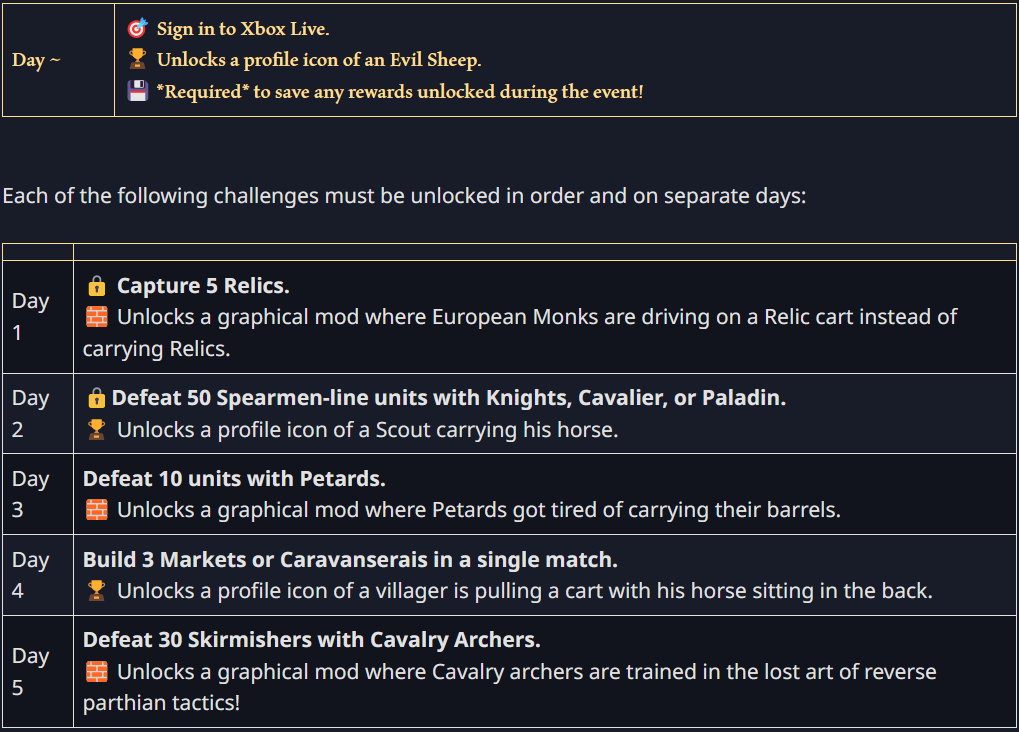Click the Sign in to Xbox Live text
The height and width of the screenshot is (732, 1019).
(x=243, y=29)
